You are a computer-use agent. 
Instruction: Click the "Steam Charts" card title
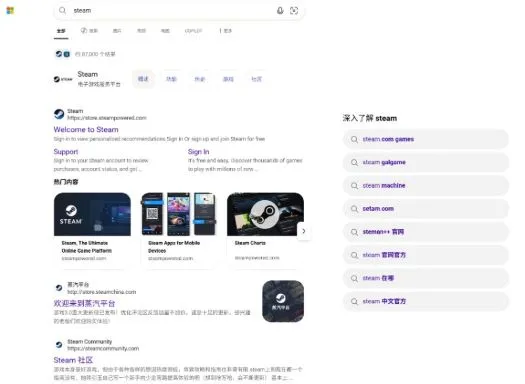250,243
